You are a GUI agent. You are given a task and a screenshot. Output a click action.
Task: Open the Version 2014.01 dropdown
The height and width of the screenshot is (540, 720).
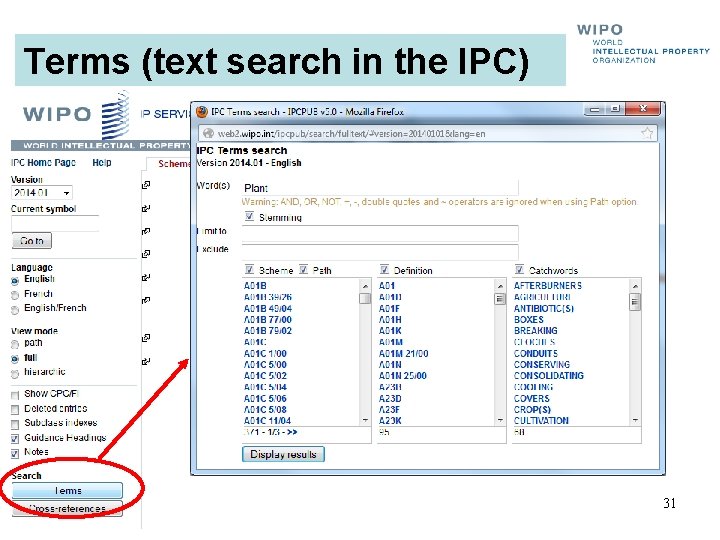(42, 193)
